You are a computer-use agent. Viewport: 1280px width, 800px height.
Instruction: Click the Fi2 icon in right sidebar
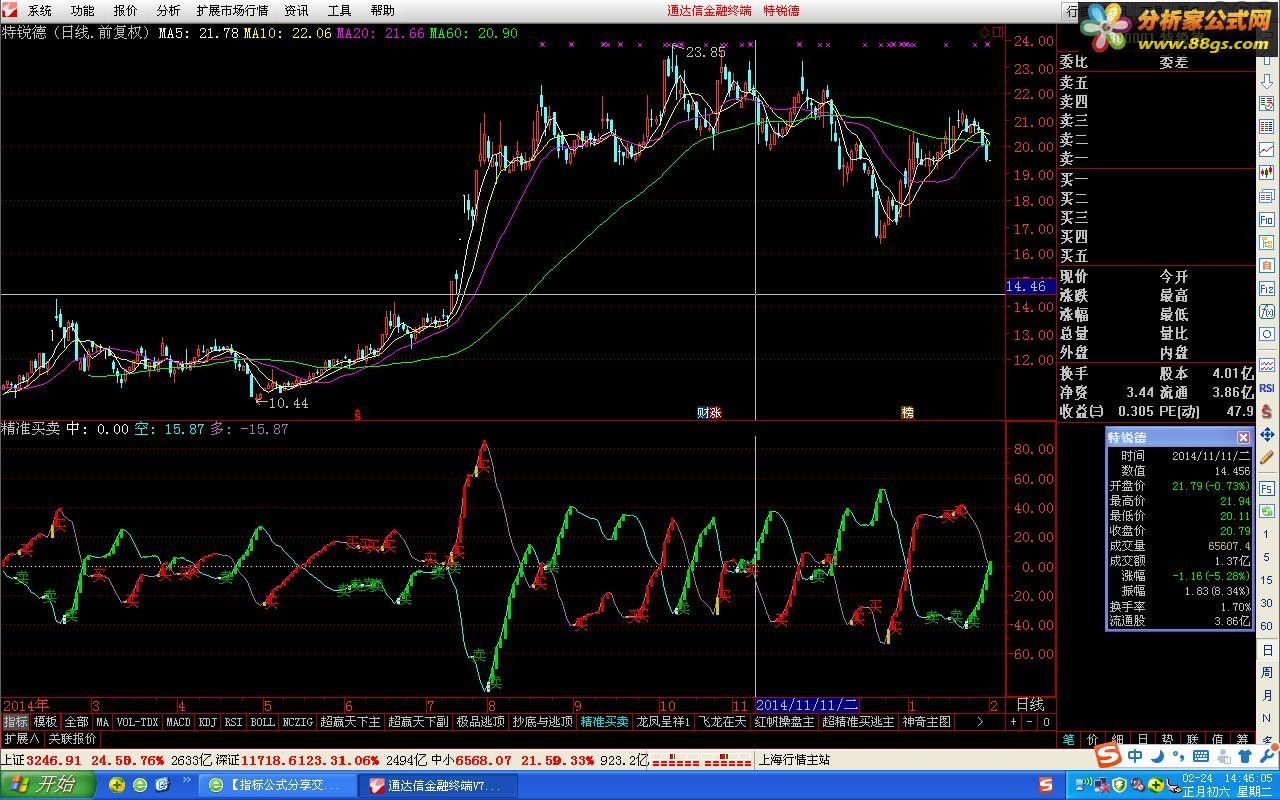pos(1266,289)
